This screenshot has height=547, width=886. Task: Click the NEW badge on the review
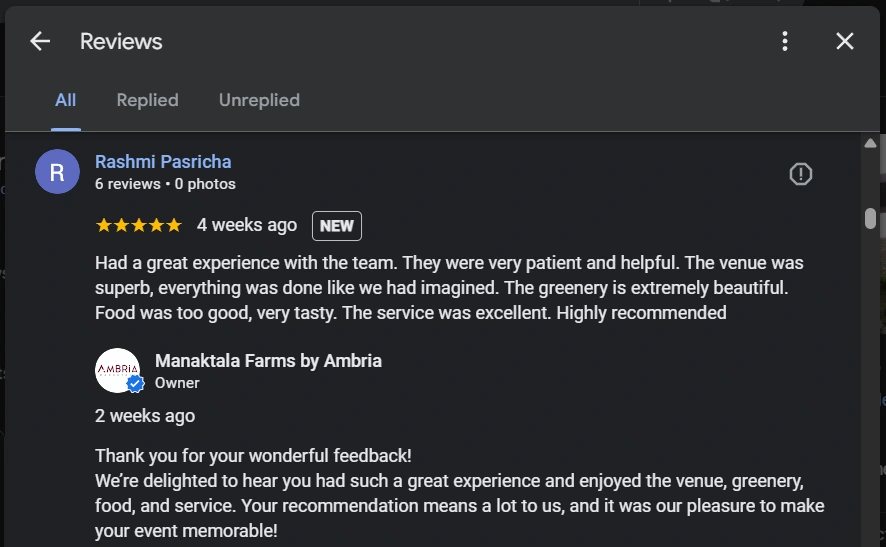point(336,226)
